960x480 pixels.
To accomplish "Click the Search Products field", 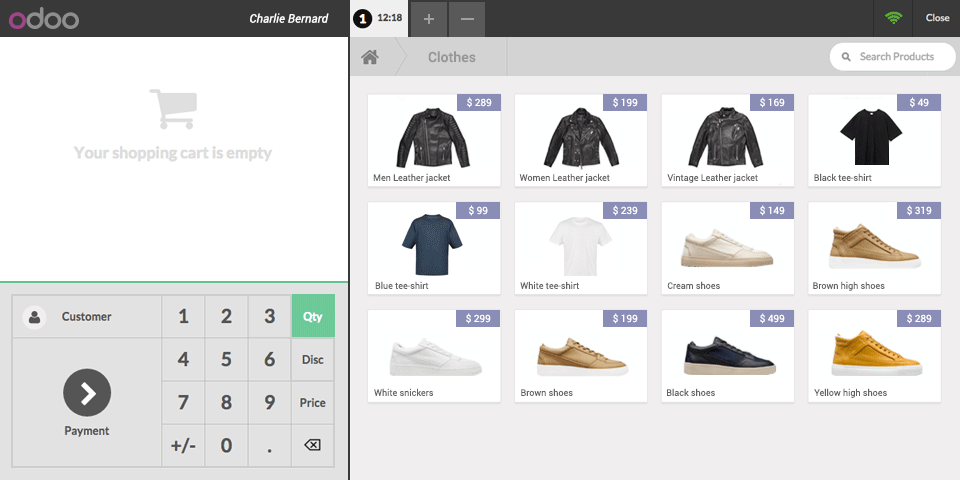I will coord(893,57).
